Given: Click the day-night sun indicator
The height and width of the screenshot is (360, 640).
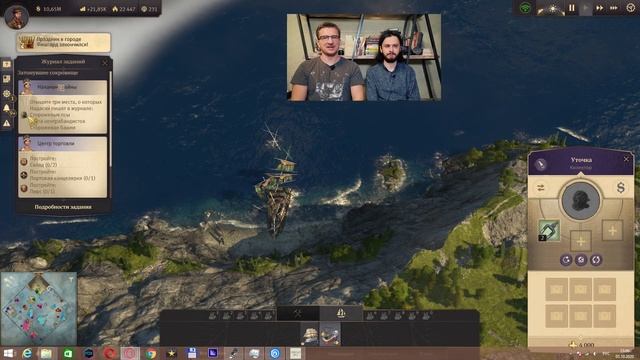Looking at the screenshot, I should [x=551, y=9].
